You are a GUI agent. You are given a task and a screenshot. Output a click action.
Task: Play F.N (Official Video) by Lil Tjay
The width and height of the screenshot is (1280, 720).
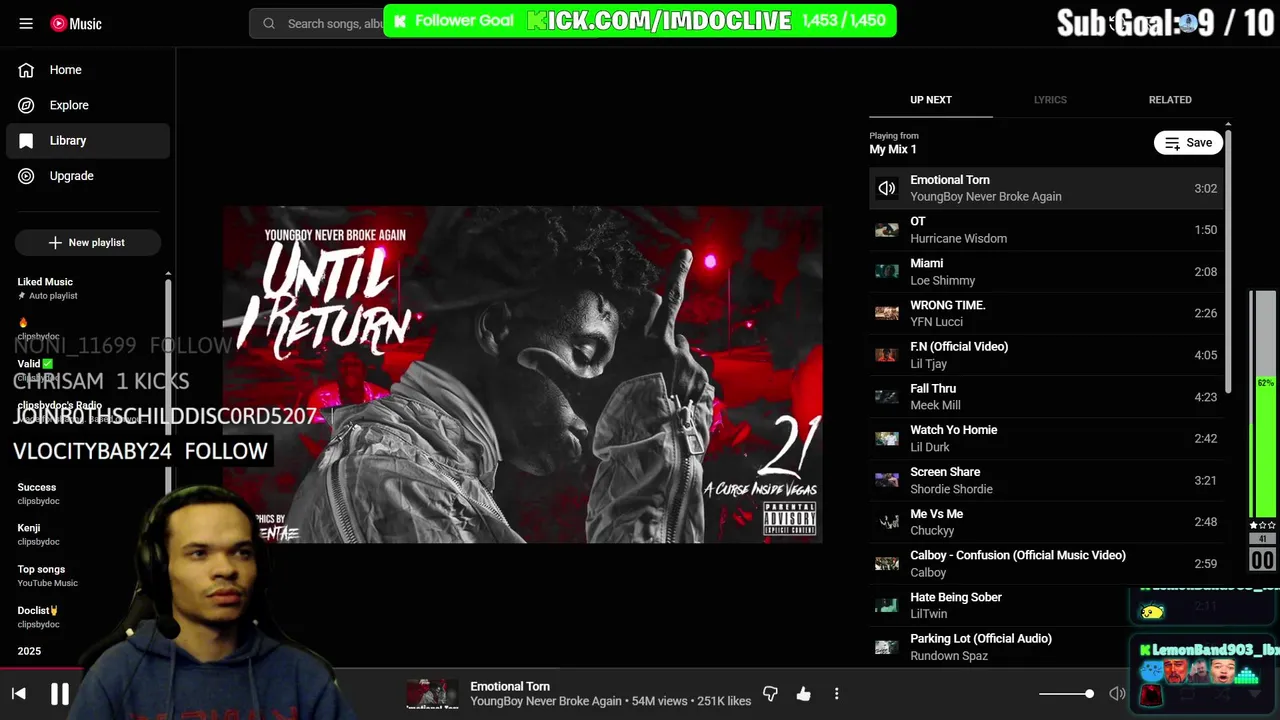1046,355
